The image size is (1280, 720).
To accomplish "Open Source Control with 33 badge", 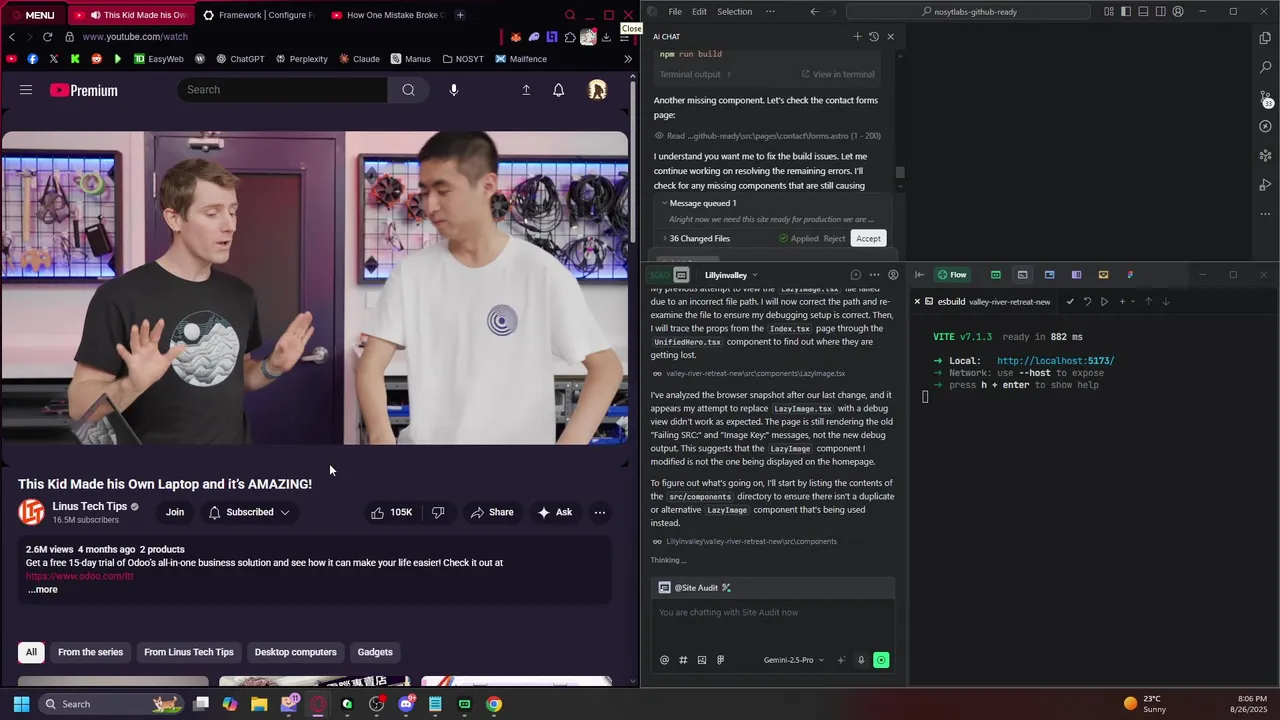I will [x=1265, y=98].
